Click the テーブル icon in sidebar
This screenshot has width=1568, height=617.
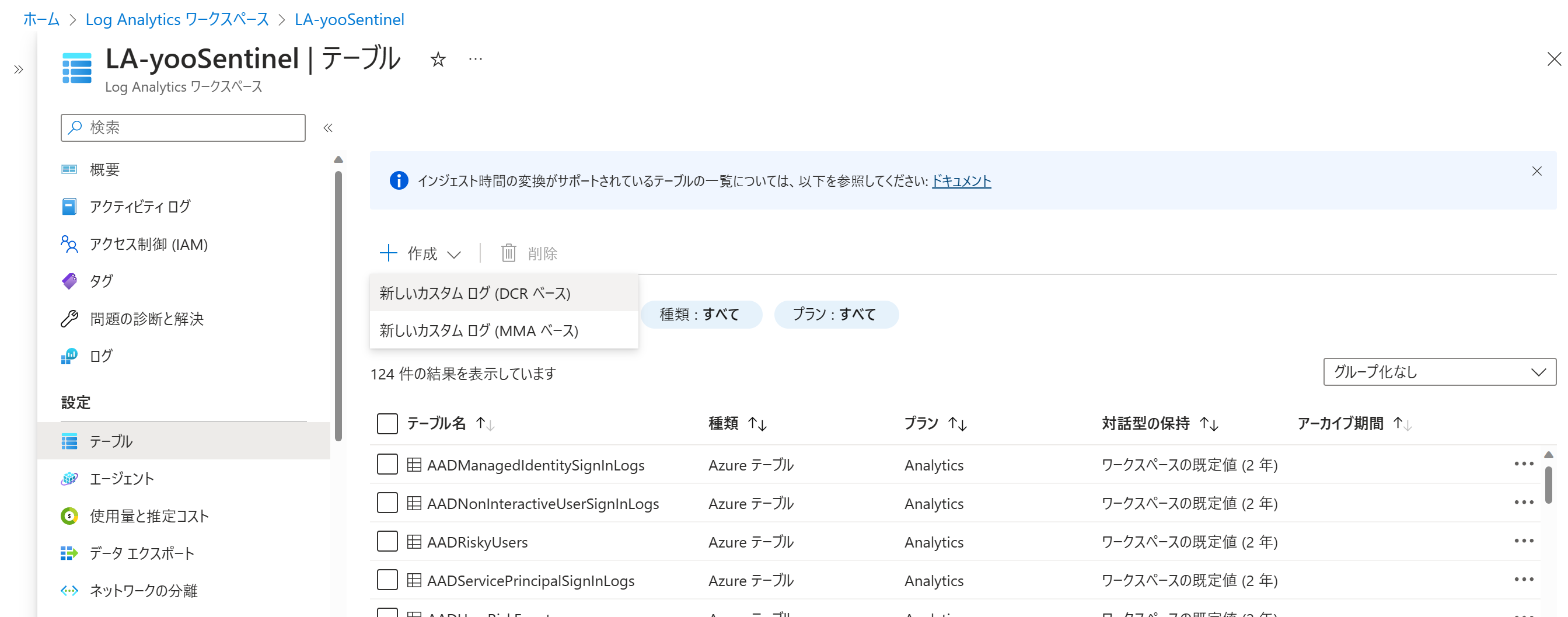pyautogui.click(x=69, y=441)
